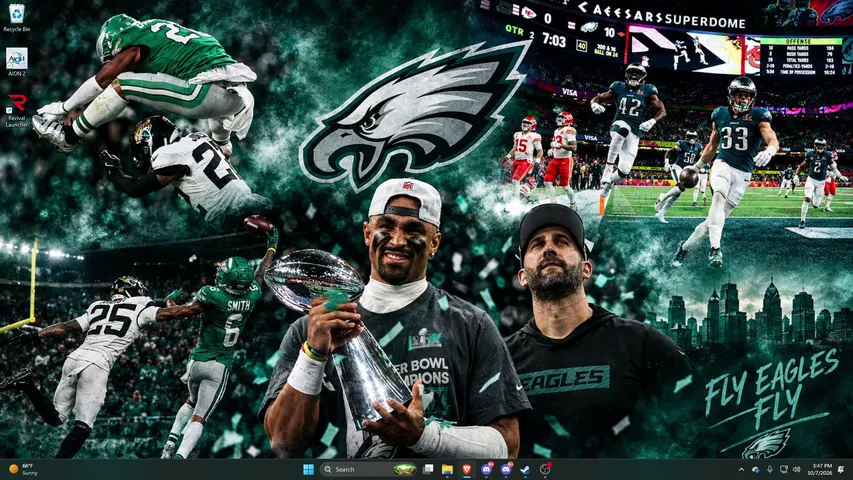Open the circular app with red dot badge
The height and width of the screenshot is (480, 853).
click(545, 469)
